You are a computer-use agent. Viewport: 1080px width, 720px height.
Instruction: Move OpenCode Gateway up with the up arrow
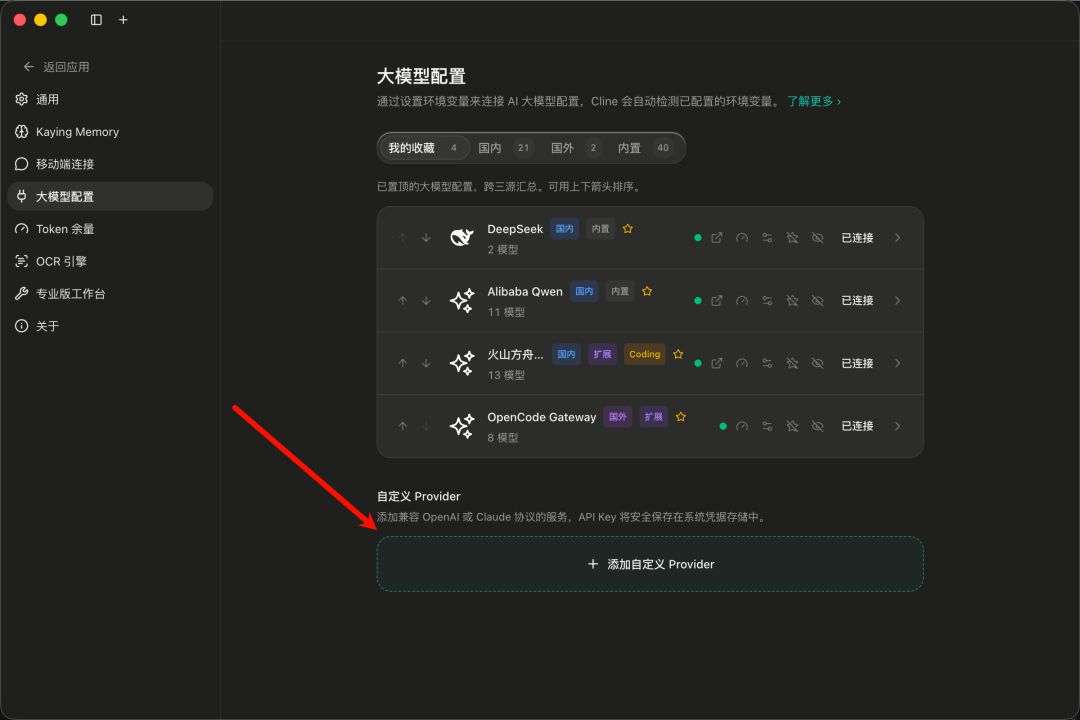[403, 426]
